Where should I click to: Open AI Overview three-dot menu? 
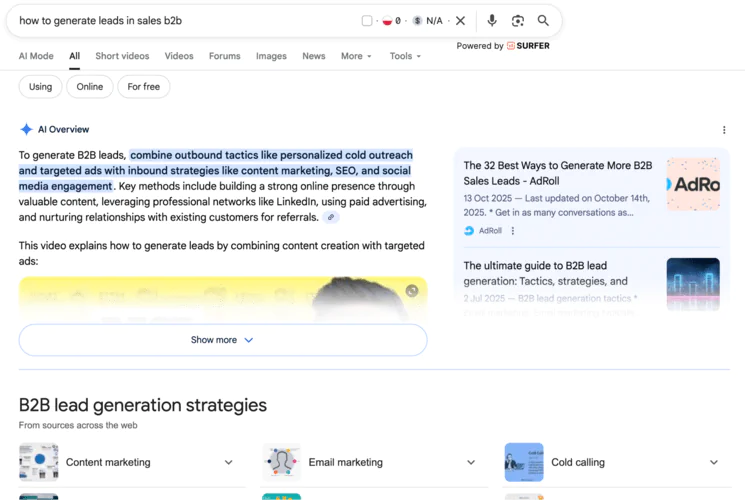(x=724, y=130)
